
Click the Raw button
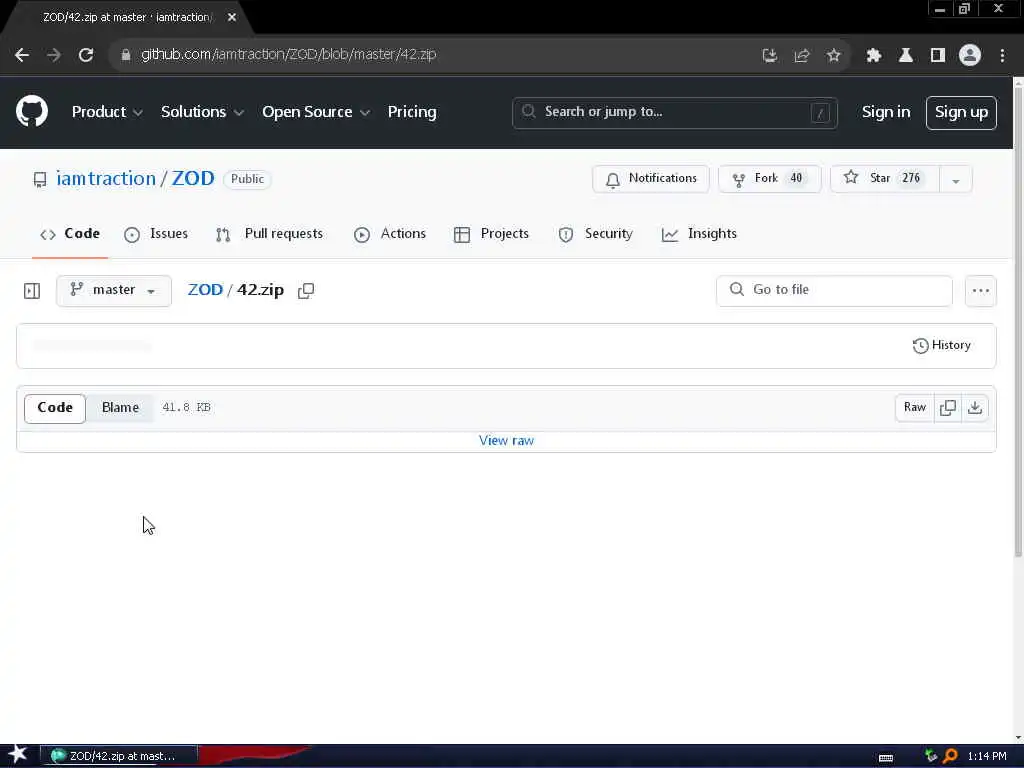click(914, 408)
